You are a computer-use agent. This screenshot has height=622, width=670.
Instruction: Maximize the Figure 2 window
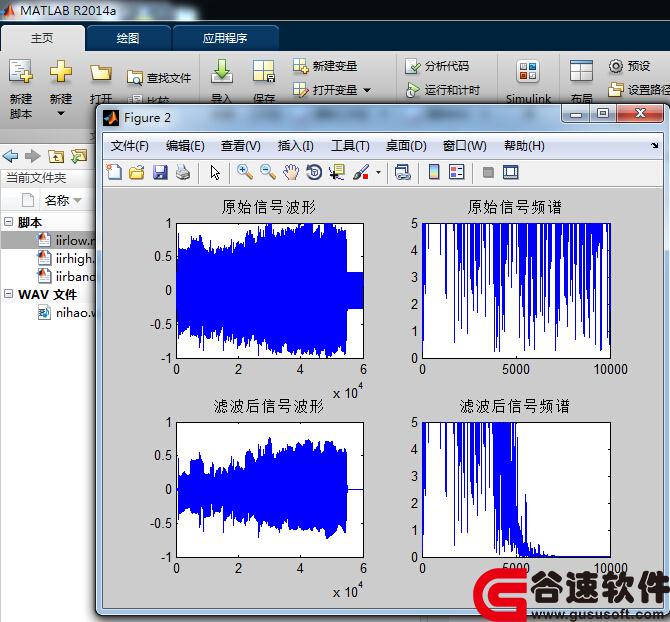tap(603, 113)
